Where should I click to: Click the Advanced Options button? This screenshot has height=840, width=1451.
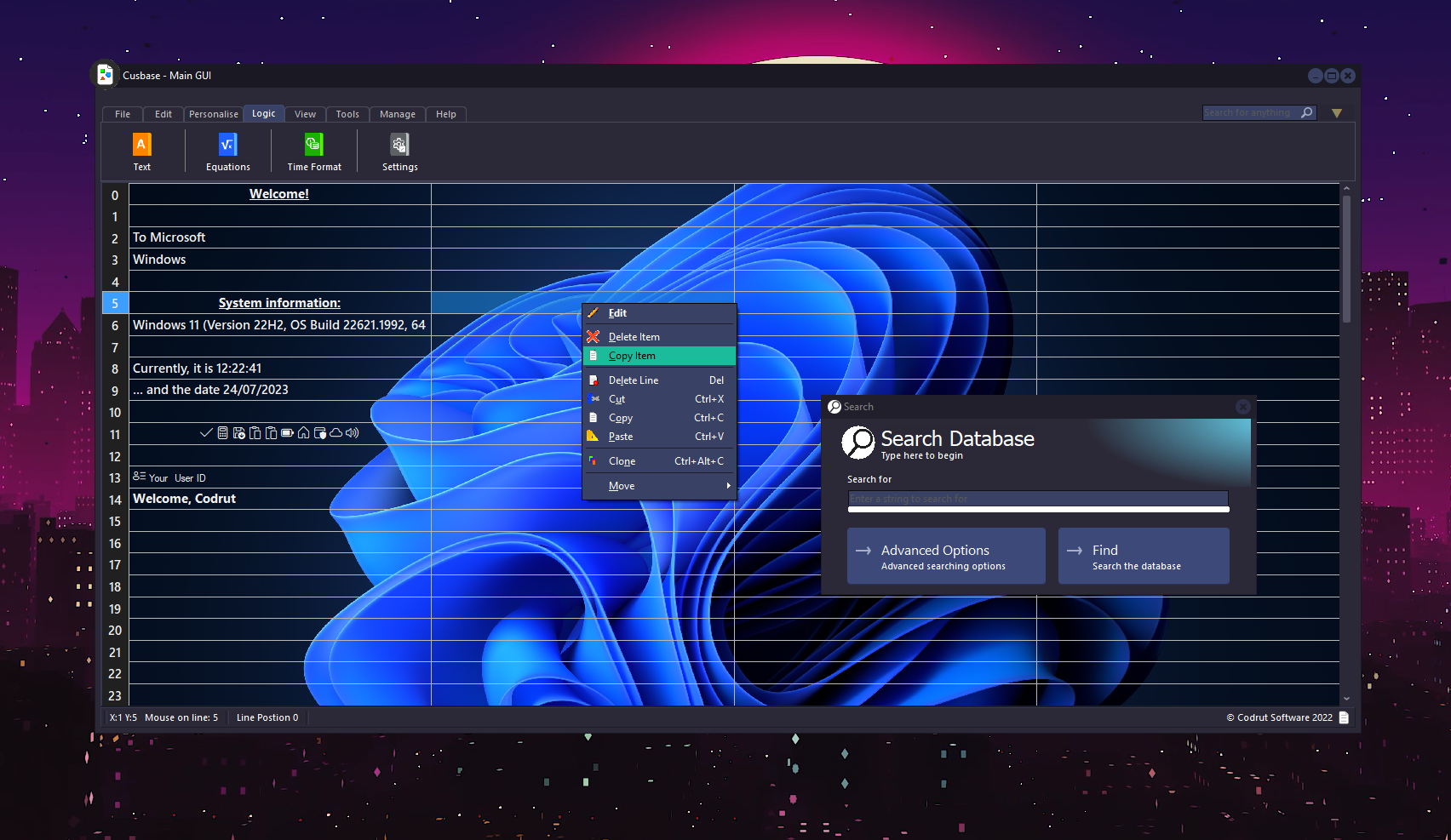(x=946, y=556)
